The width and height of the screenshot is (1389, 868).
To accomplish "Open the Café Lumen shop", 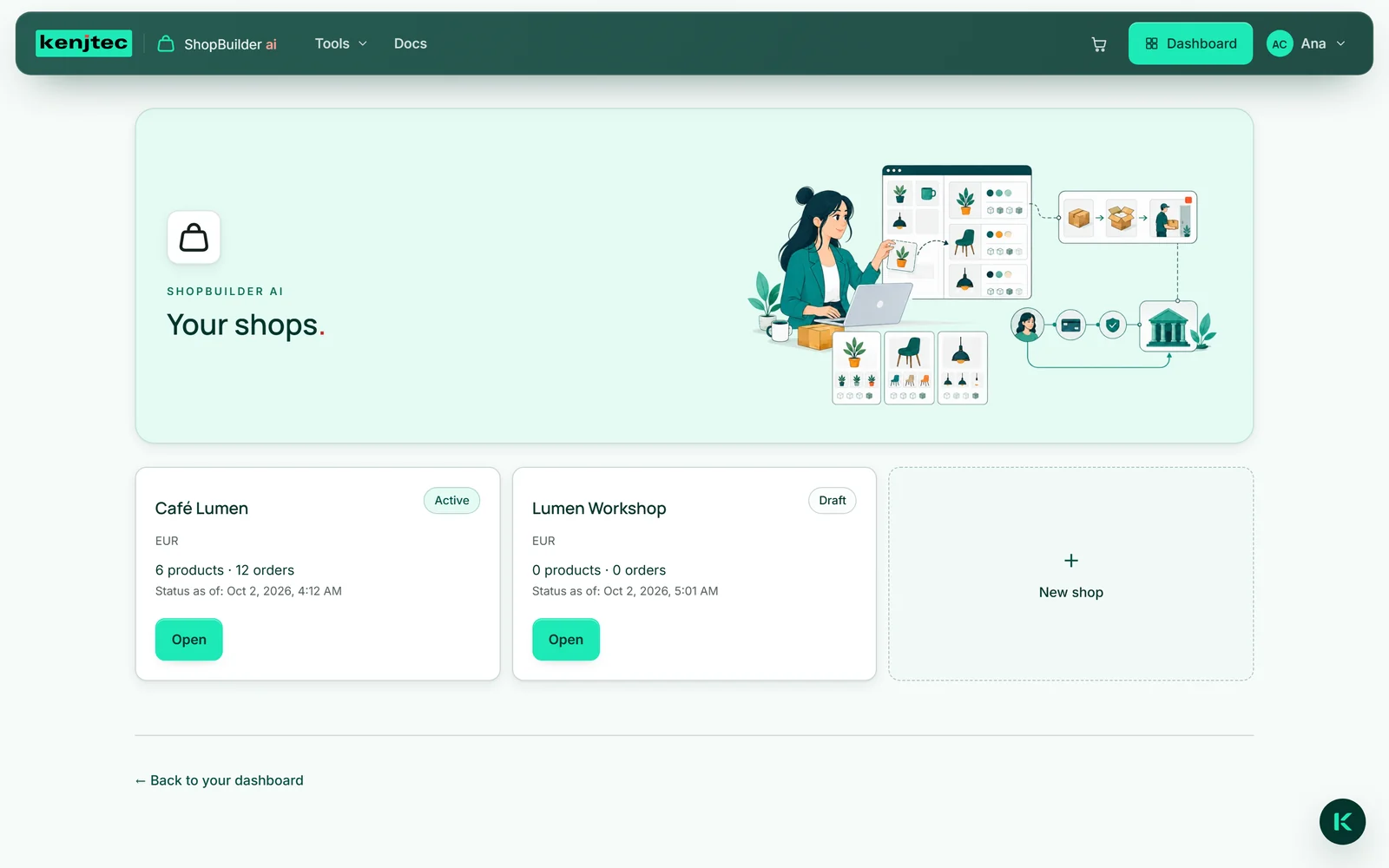I will pos(189,639).
